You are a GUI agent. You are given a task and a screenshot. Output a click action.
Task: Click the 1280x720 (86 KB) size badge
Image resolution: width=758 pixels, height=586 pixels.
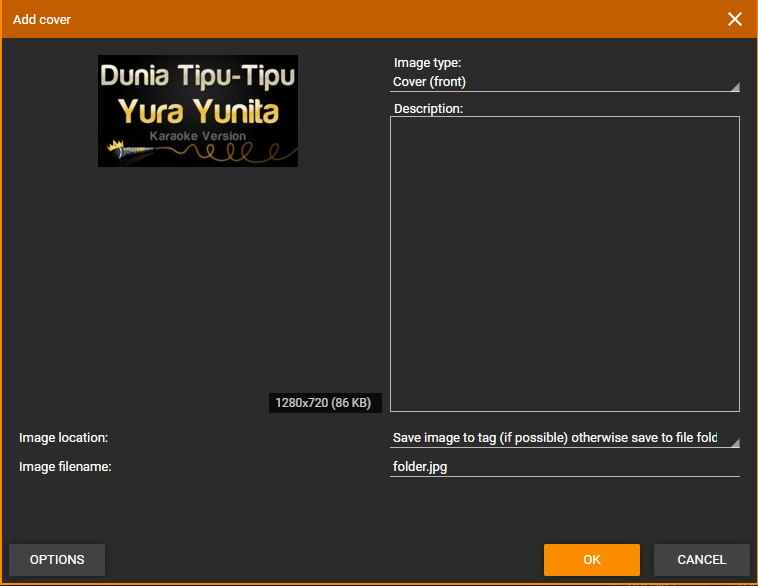pos(324,403)
